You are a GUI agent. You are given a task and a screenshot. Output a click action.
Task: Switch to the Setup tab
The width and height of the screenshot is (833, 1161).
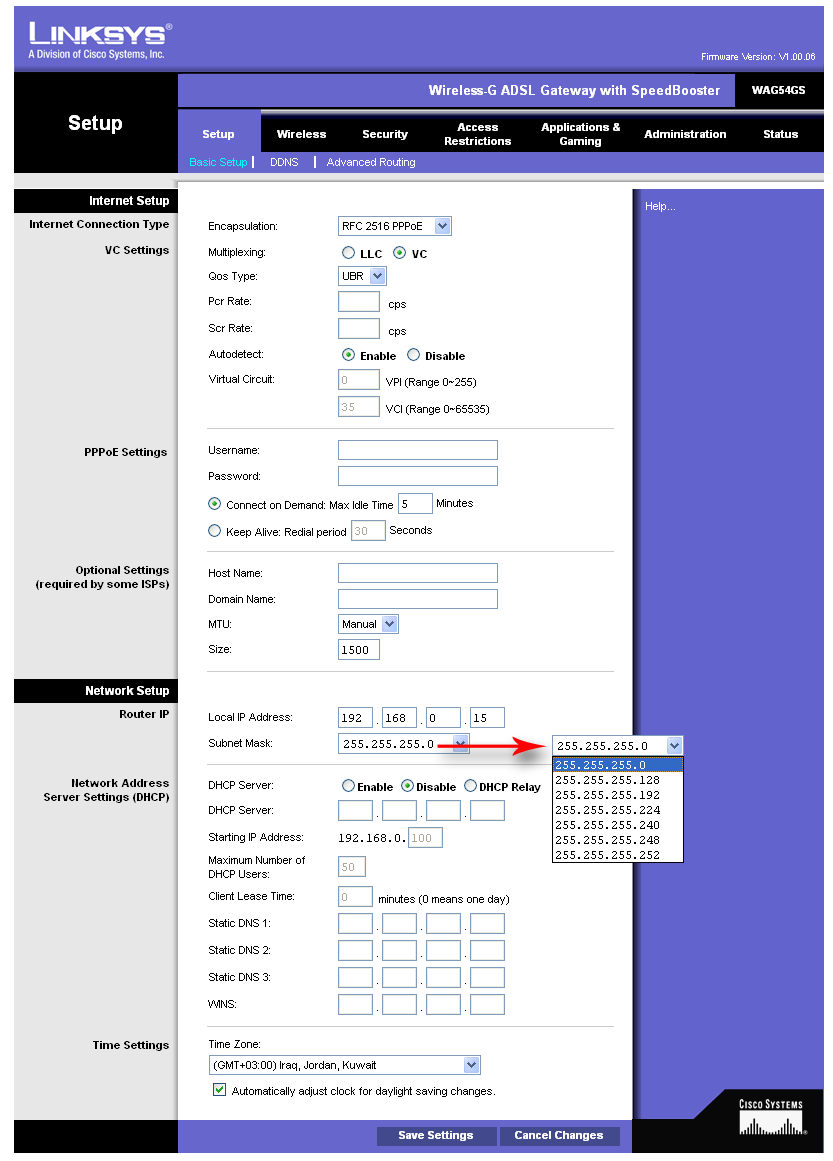point(218,134)
